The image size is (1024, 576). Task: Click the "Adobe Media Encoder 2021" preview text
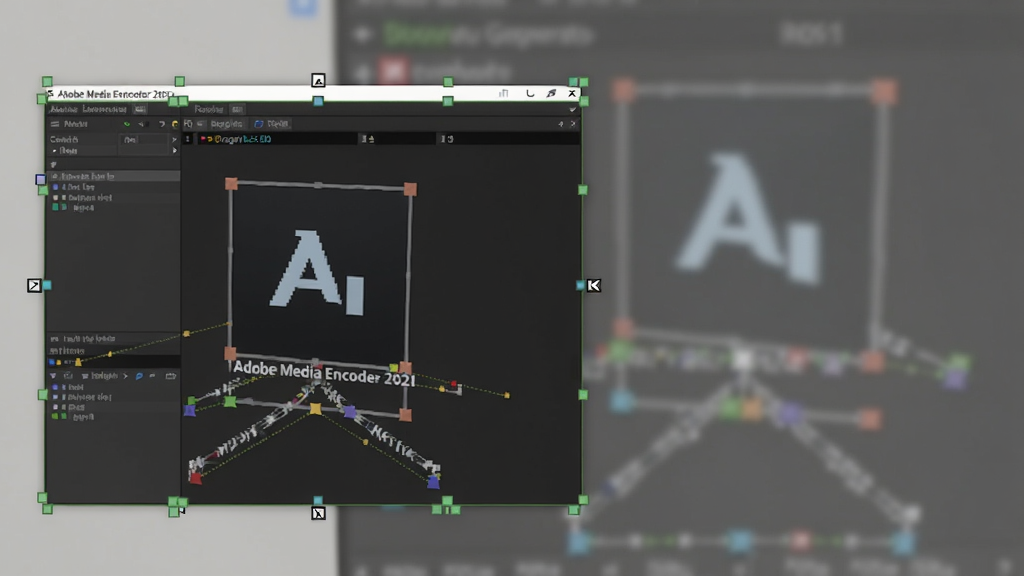(x=324, y=373)
